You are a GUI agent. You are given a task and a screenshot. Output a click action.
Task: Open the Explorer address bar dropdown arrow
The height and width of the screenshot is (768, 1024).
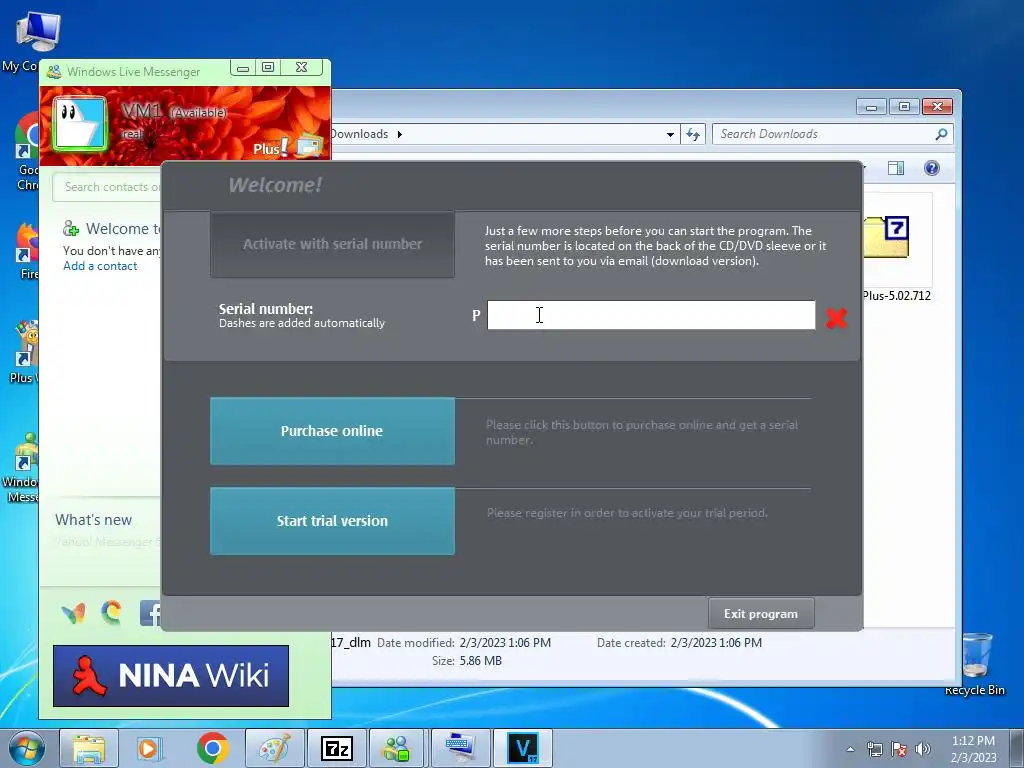click(x=670, y=135)
